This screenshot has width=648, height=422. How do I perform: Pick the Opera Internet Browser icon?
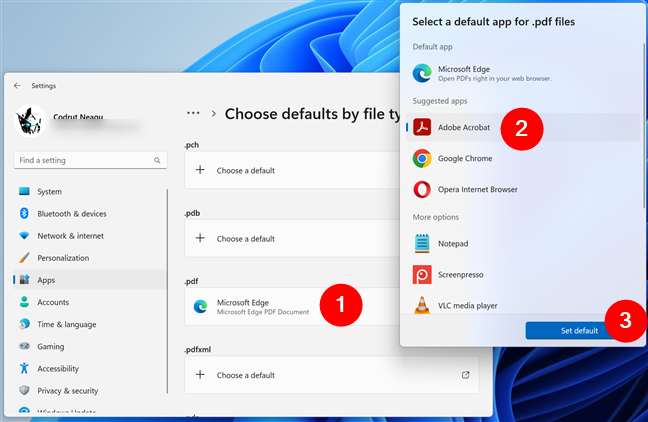(x=423, y=189)
